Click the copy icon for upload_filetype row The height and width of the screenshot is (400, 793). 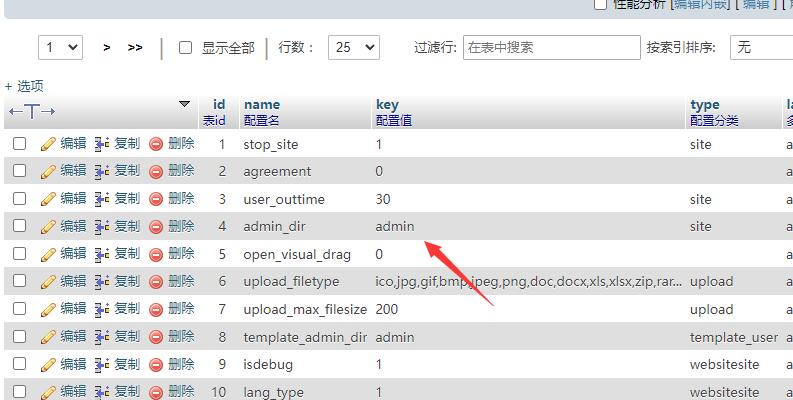[x=101, y=282]
